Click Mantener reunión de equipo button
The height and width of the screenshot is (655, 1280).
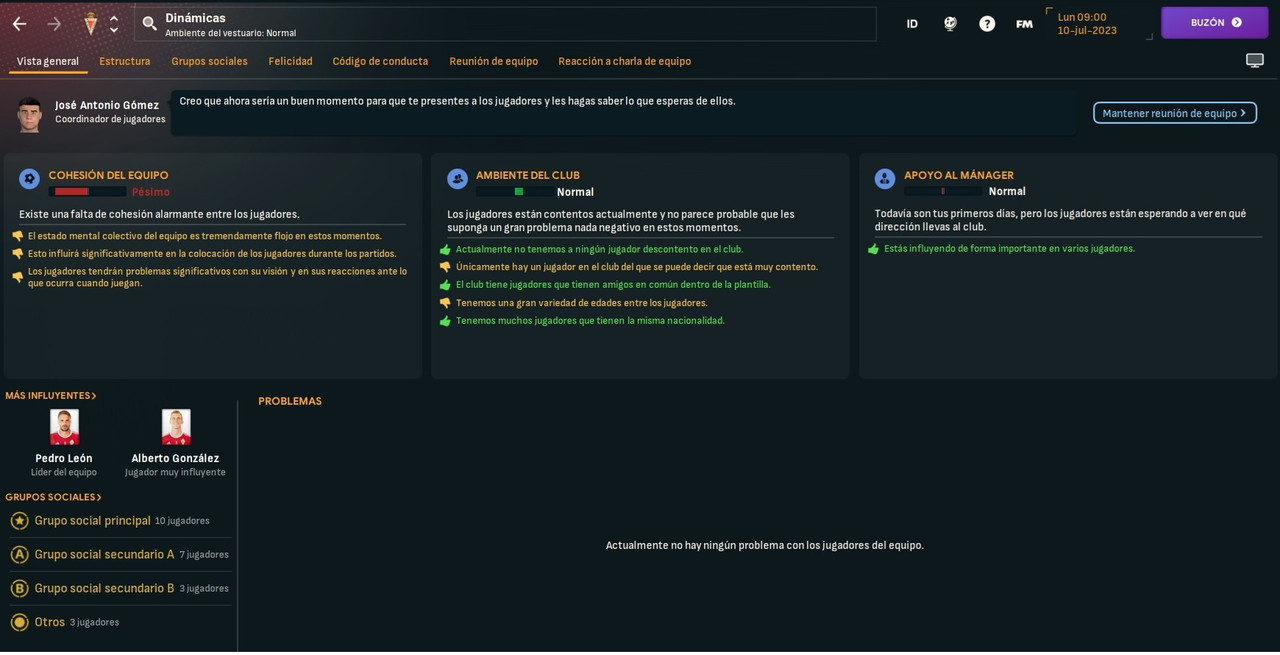tap(1174, 113)
